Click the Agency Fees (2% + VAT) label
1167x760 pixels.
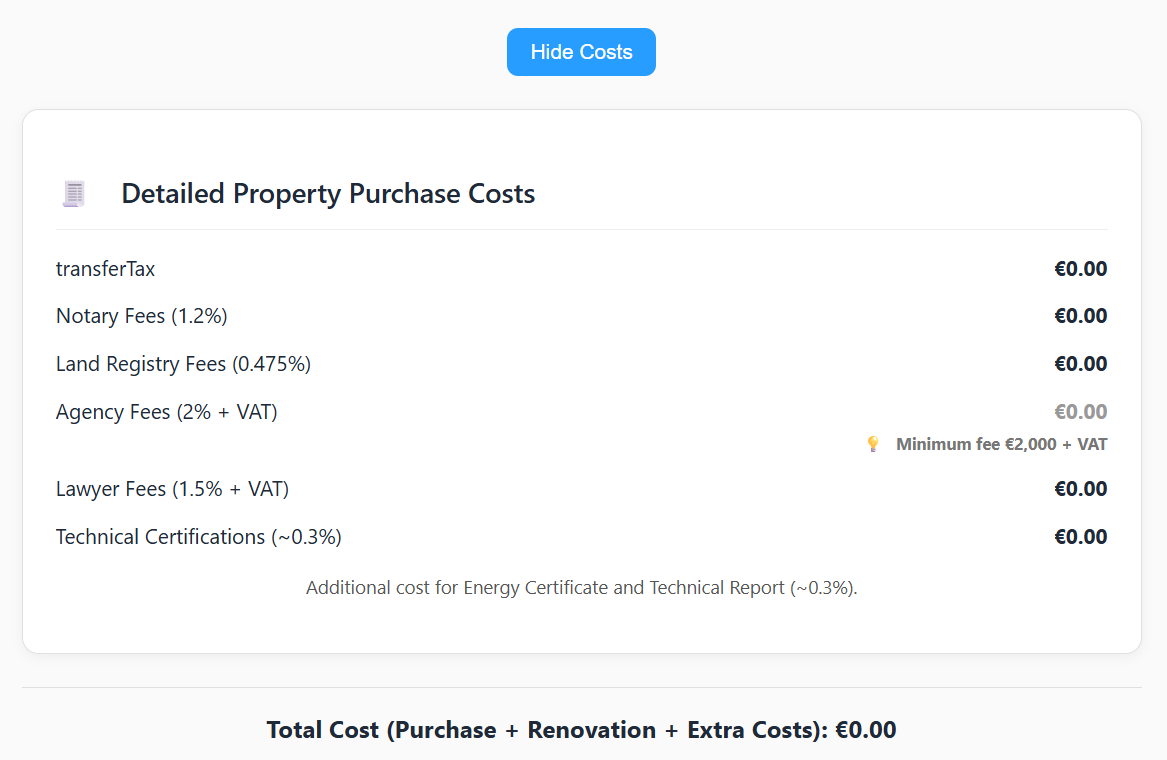[x=166, y=411]
